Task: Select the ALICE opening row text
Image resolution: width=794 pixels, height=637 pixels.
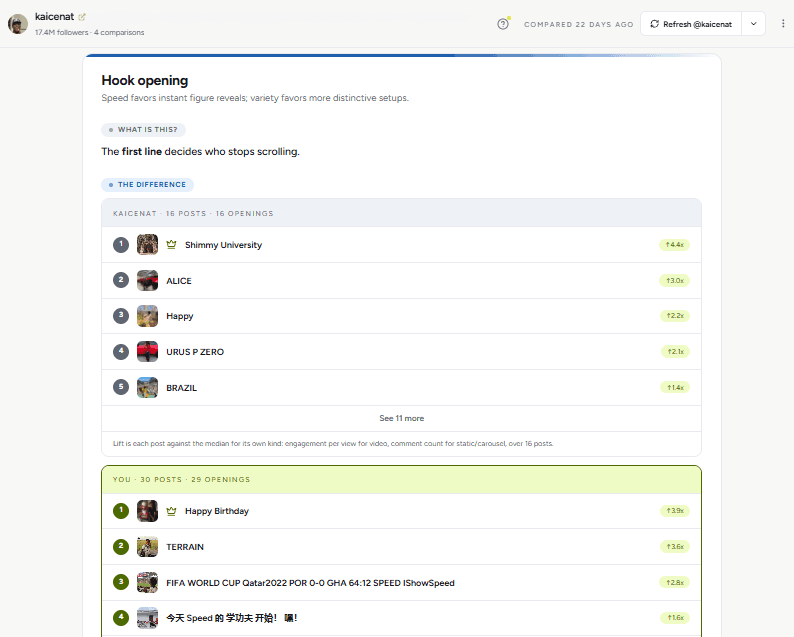Action: point(179,281)
